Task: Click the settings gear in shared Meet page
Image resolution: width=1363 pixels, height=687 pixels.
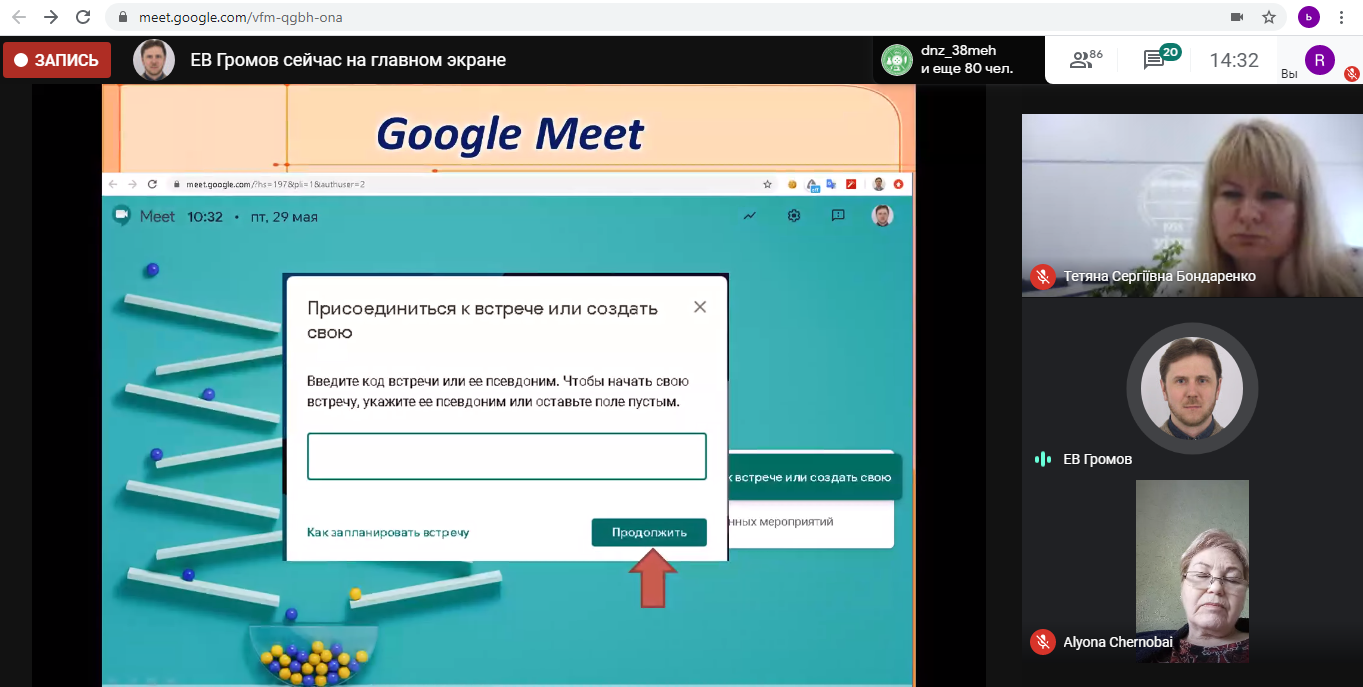Action: point(794,215)
